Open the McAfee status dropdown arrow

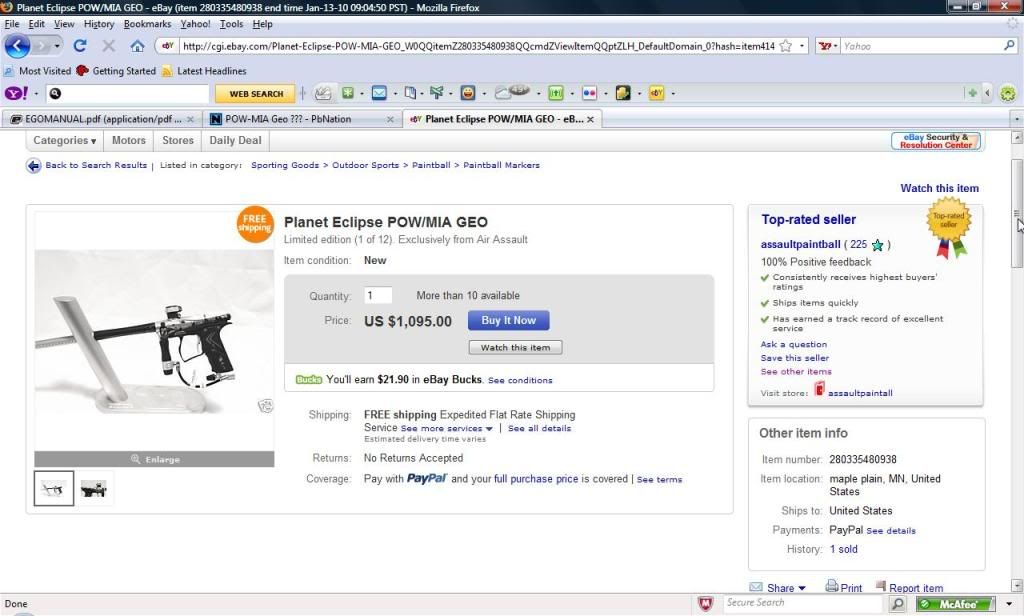click(1009, 604)
